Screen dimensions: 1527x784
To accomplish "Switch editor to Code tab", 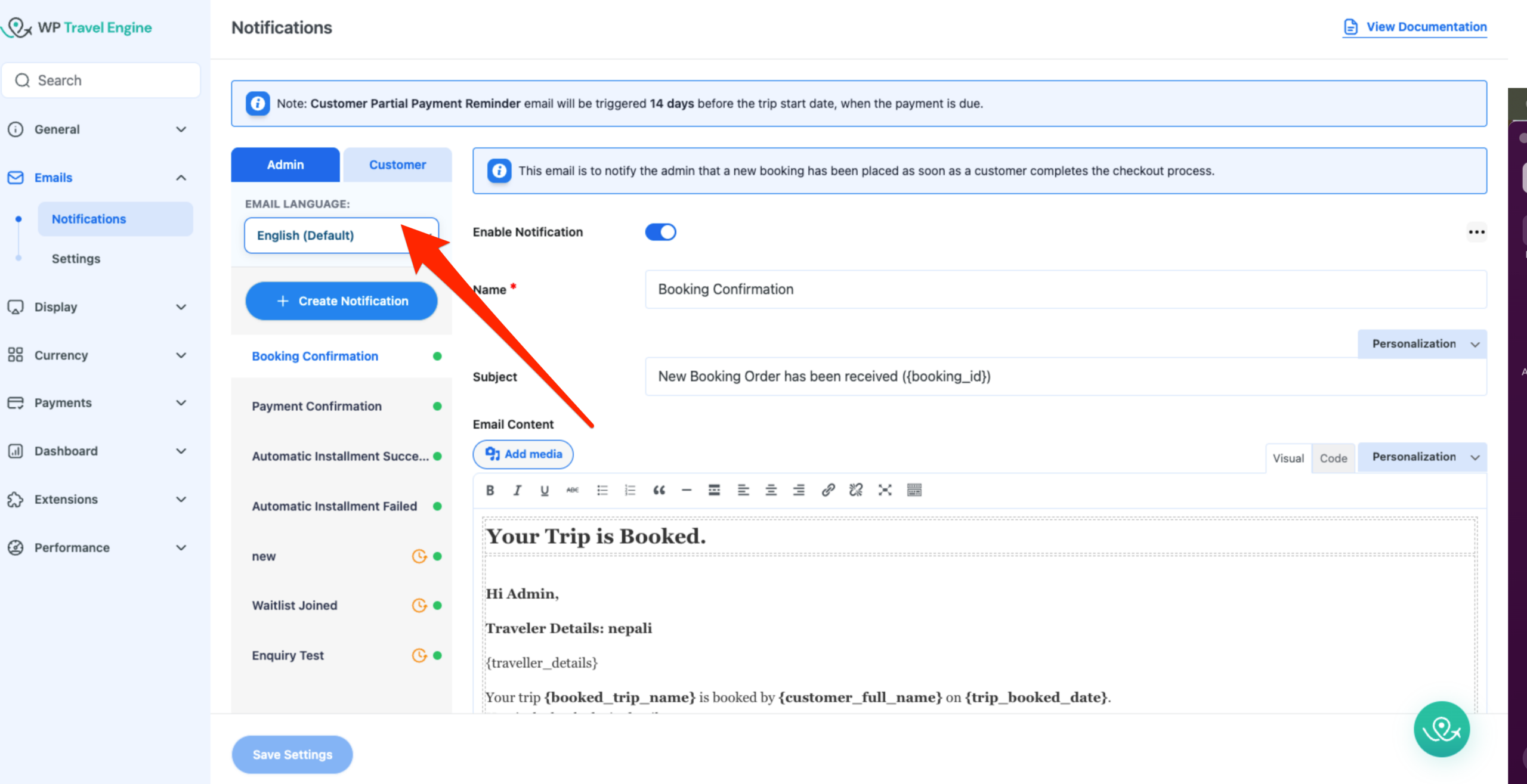I will pyautogui.click(x=1333, y=458).
